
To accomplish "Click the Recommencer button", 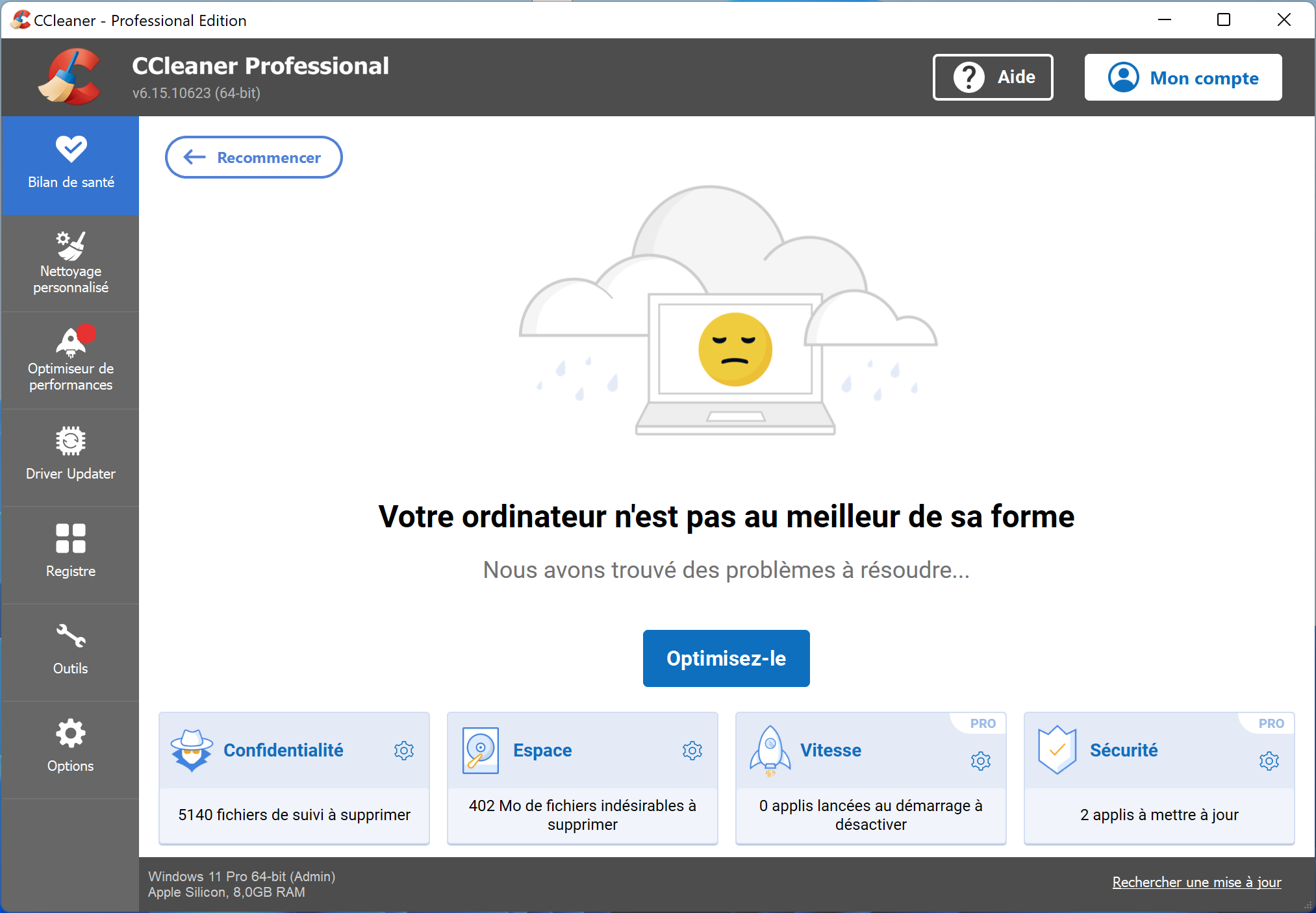I will click(x=253, y=157).
